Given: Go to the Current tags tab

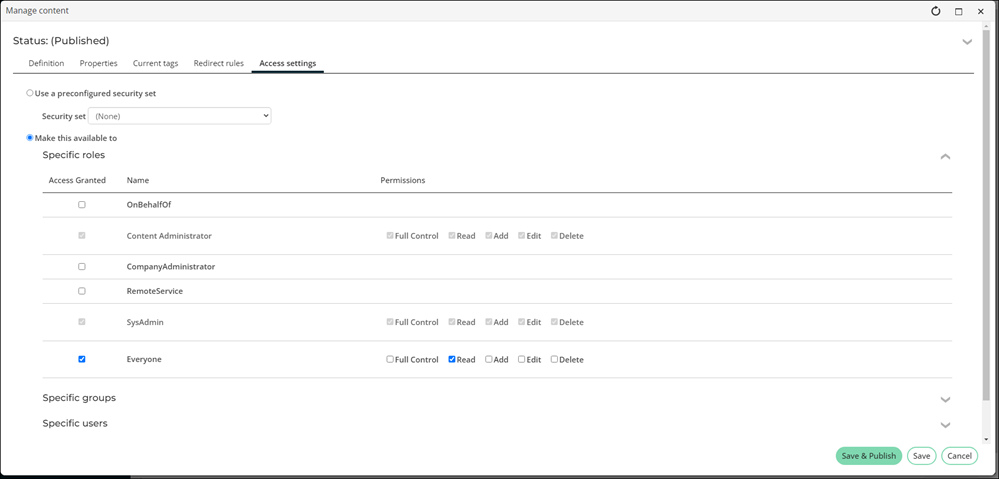Looking at the screenshot, I should pos(156,63).
